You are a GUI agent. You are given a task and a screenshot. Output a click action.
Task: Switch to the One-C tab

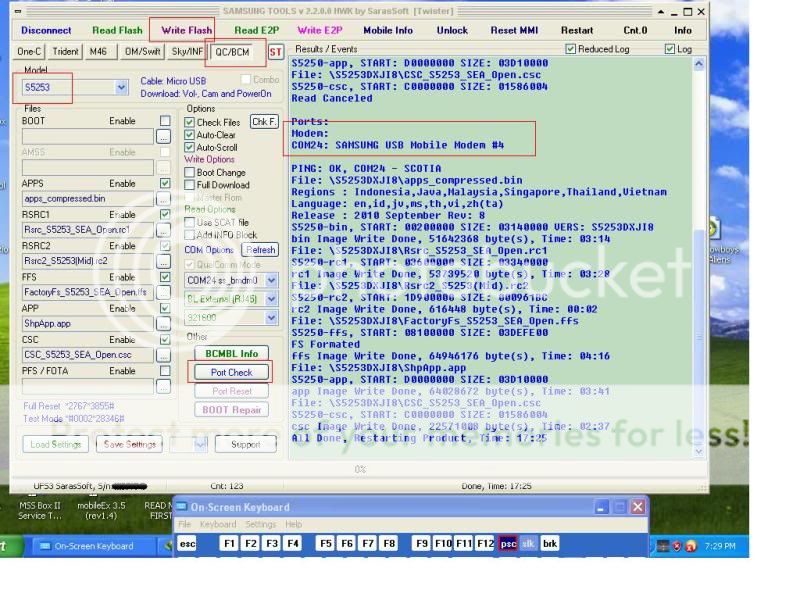pyautogui.click(x=29, y=52)
